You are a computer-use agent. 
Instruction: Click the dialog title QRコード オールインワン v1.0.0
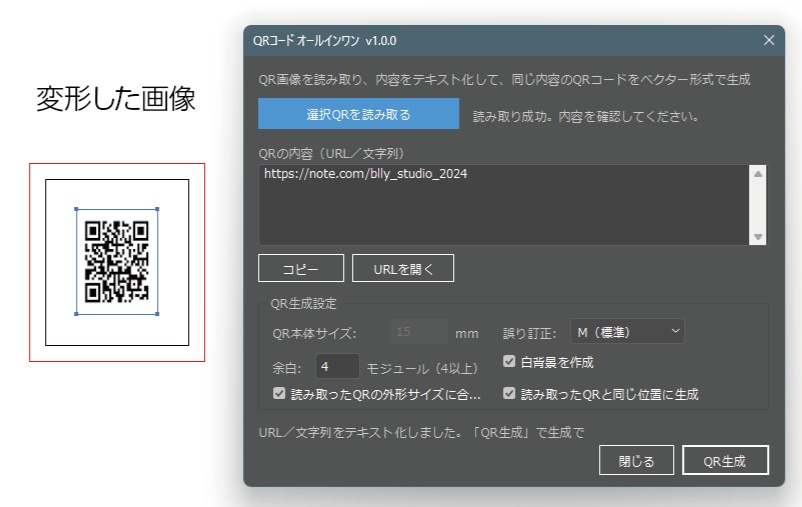coord(324,40)
